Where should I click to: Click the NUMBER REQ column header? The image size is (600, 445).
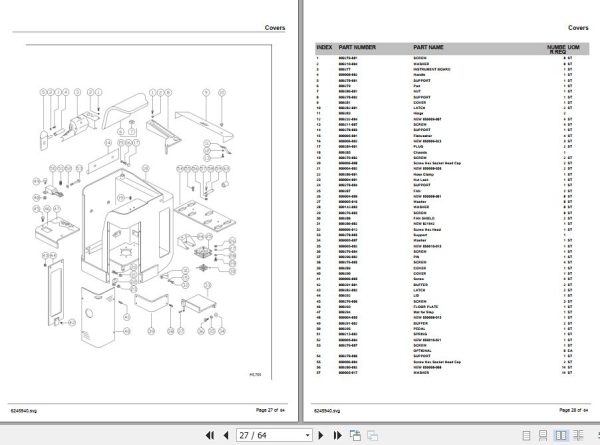point(557,49)
